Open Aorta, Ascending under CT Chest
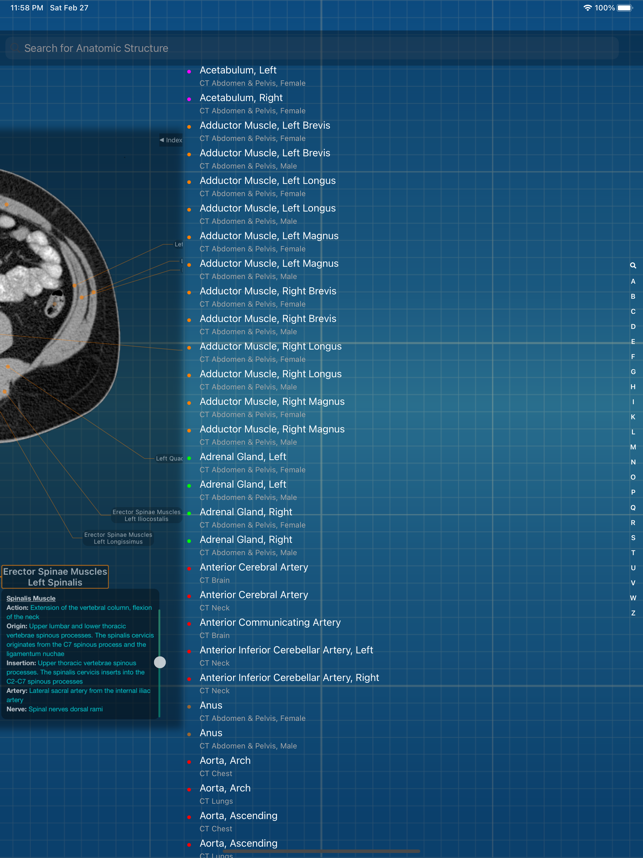 238,816
